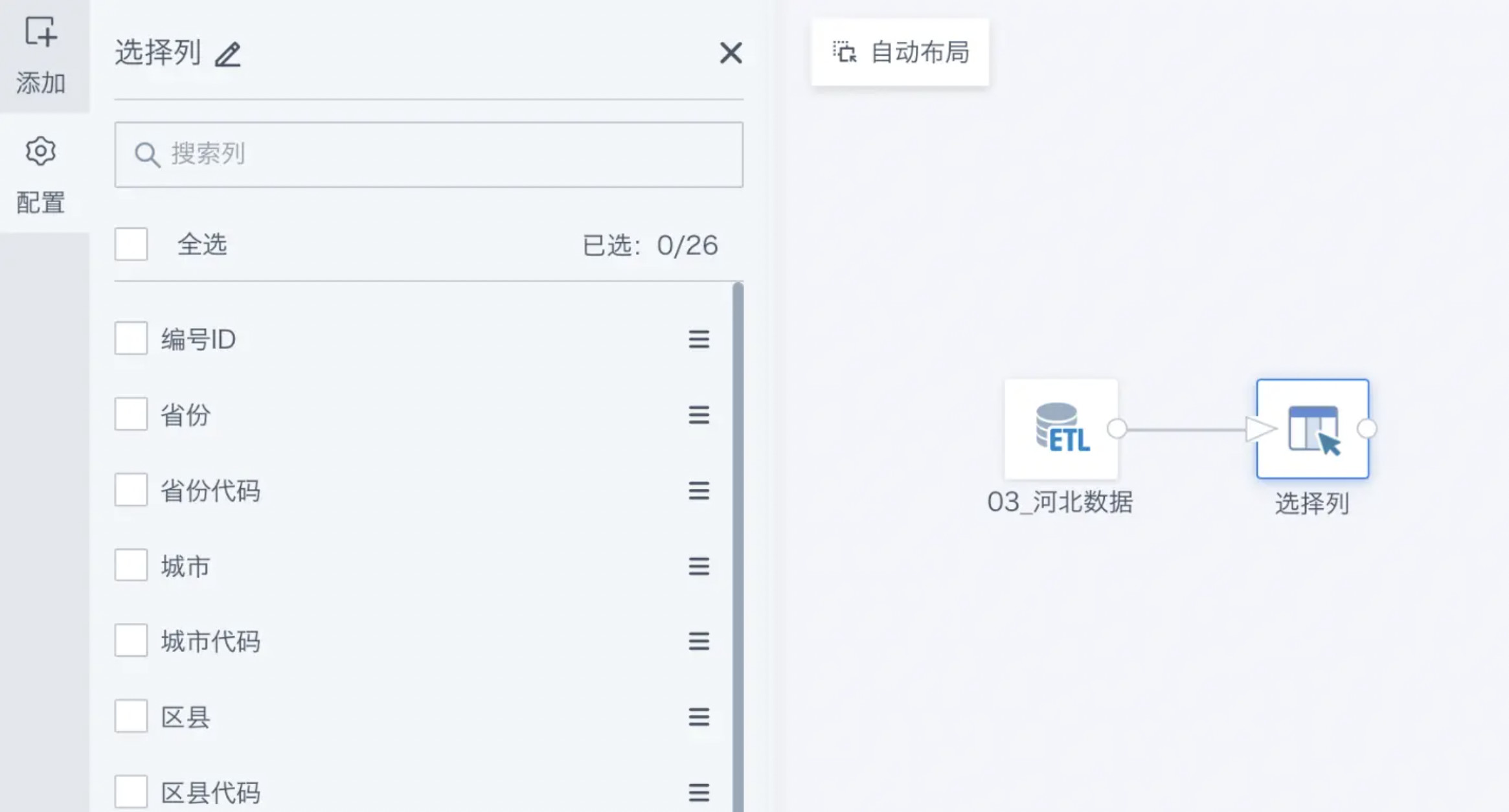1509x812 pixels.
Task: Close the 选择列 panel
Action: (x=731, y=53)
